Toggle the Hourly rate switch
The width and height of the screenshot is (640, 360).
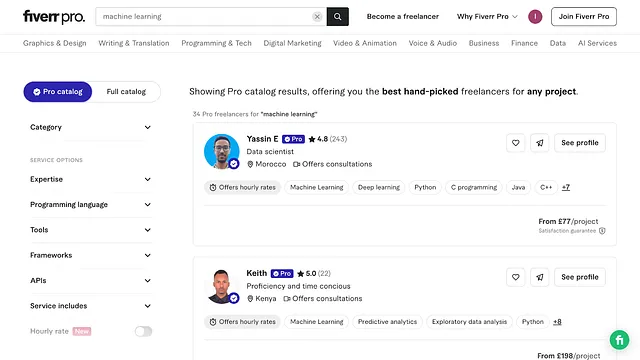pyautogui.click(x=143, y=331)
